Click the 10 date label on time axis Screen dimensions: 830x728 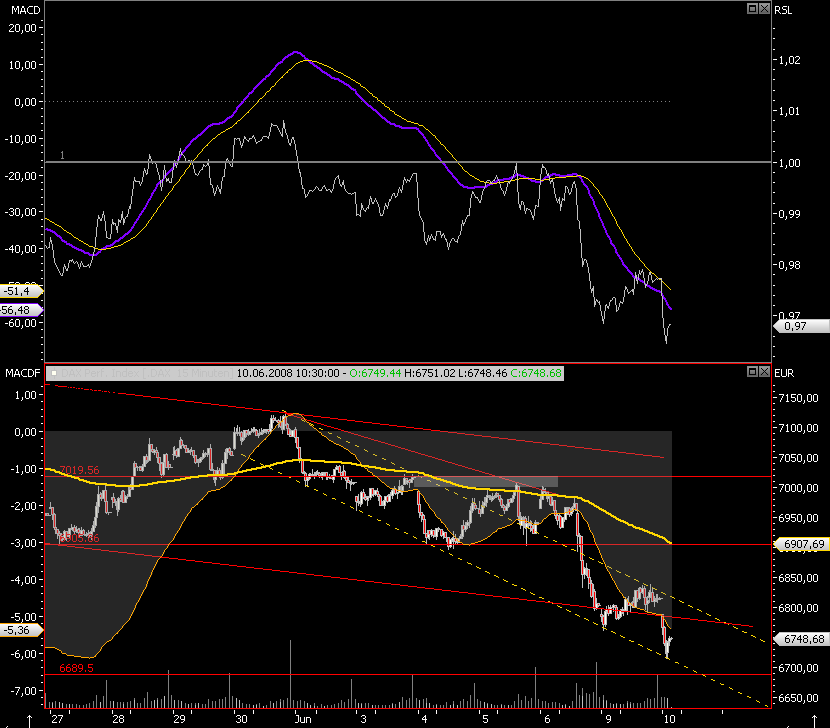670,719
